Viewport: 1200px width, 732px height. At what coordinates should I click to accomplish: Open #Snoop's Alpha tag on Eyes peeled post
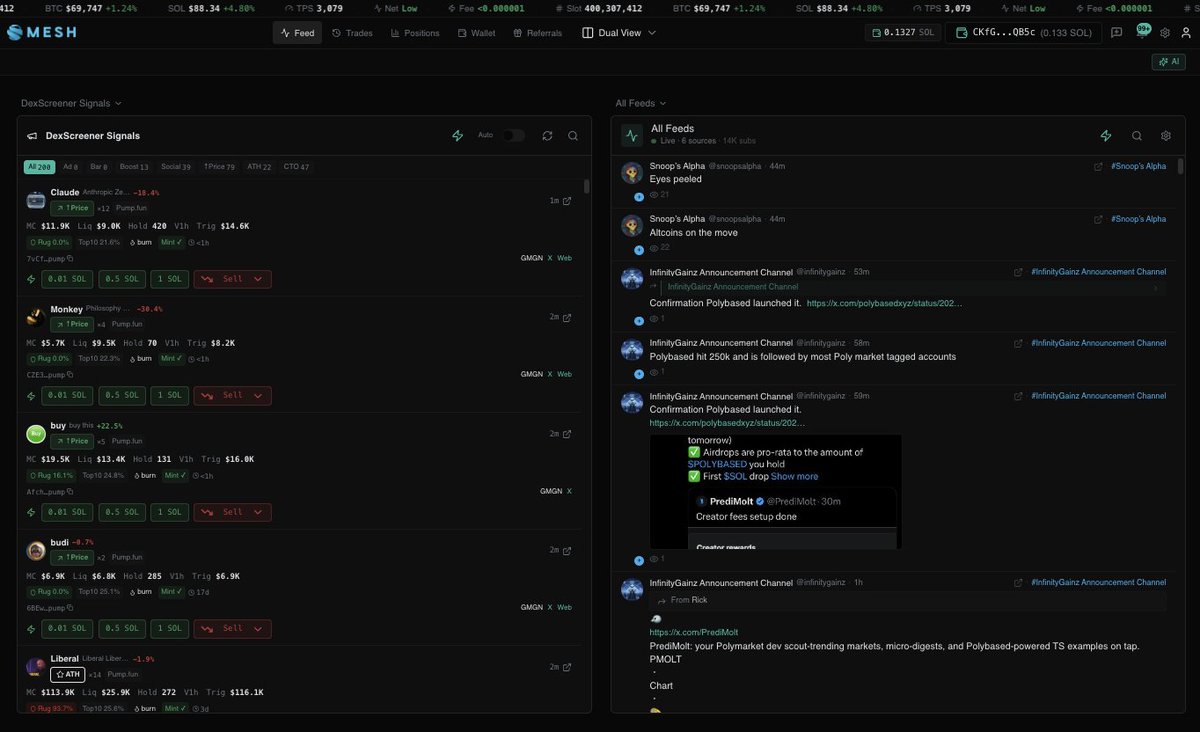(1138, 166)
